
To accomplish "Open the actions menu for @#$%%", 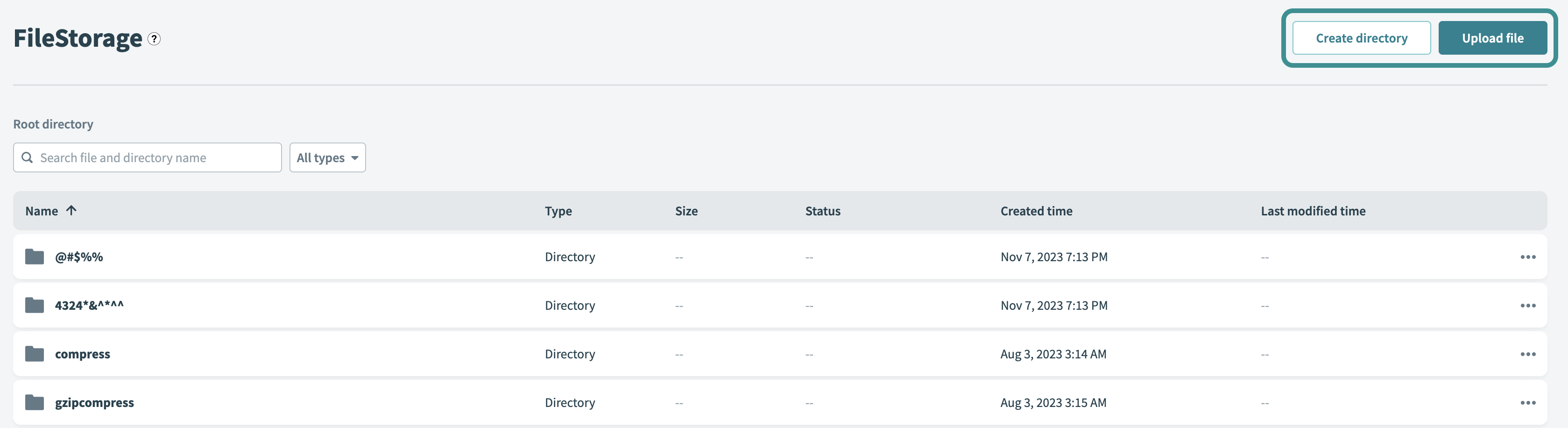I will point(1527,257).
